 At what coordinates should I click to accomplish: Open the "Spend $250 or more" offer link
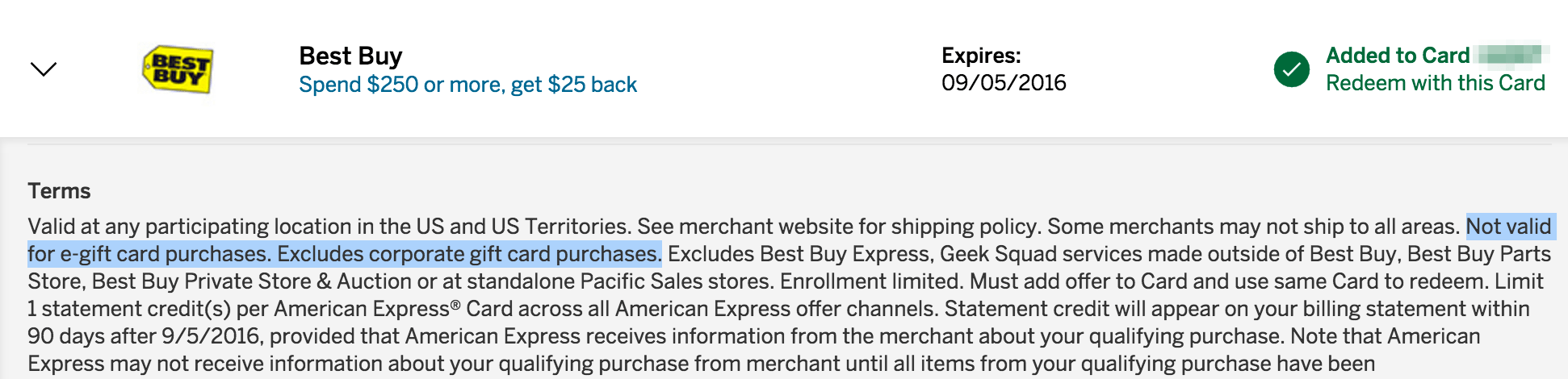[467, 85]
